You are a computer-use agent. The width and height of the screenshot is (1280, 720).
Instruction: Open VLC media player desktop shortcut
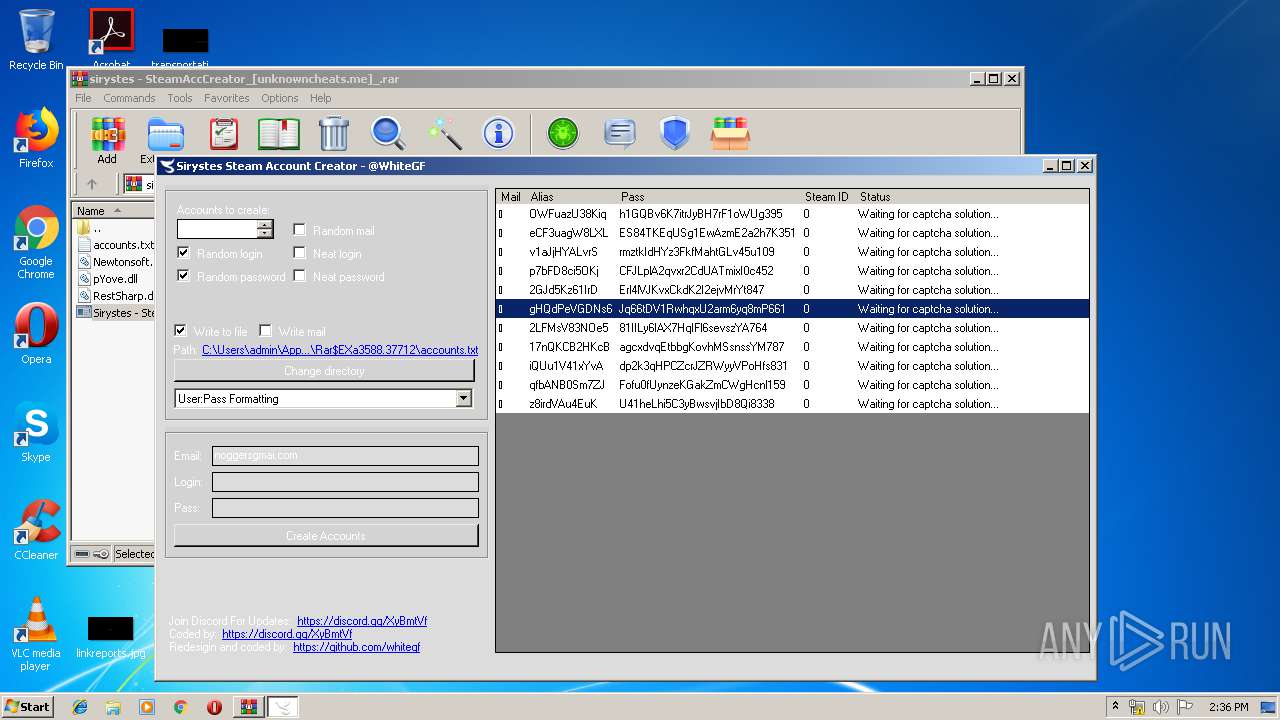(36, 633)
